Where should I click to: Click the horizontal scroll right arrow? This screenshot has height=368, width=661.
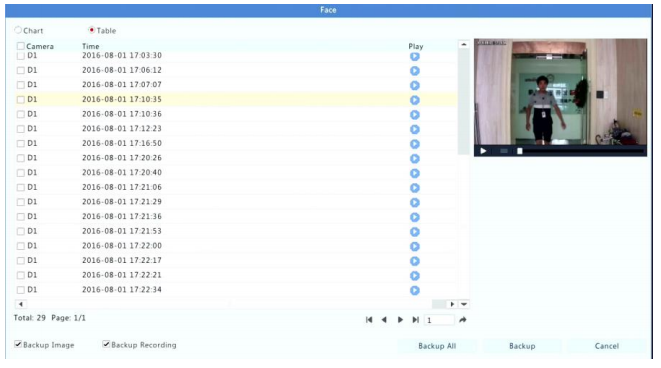coord(452,304)
